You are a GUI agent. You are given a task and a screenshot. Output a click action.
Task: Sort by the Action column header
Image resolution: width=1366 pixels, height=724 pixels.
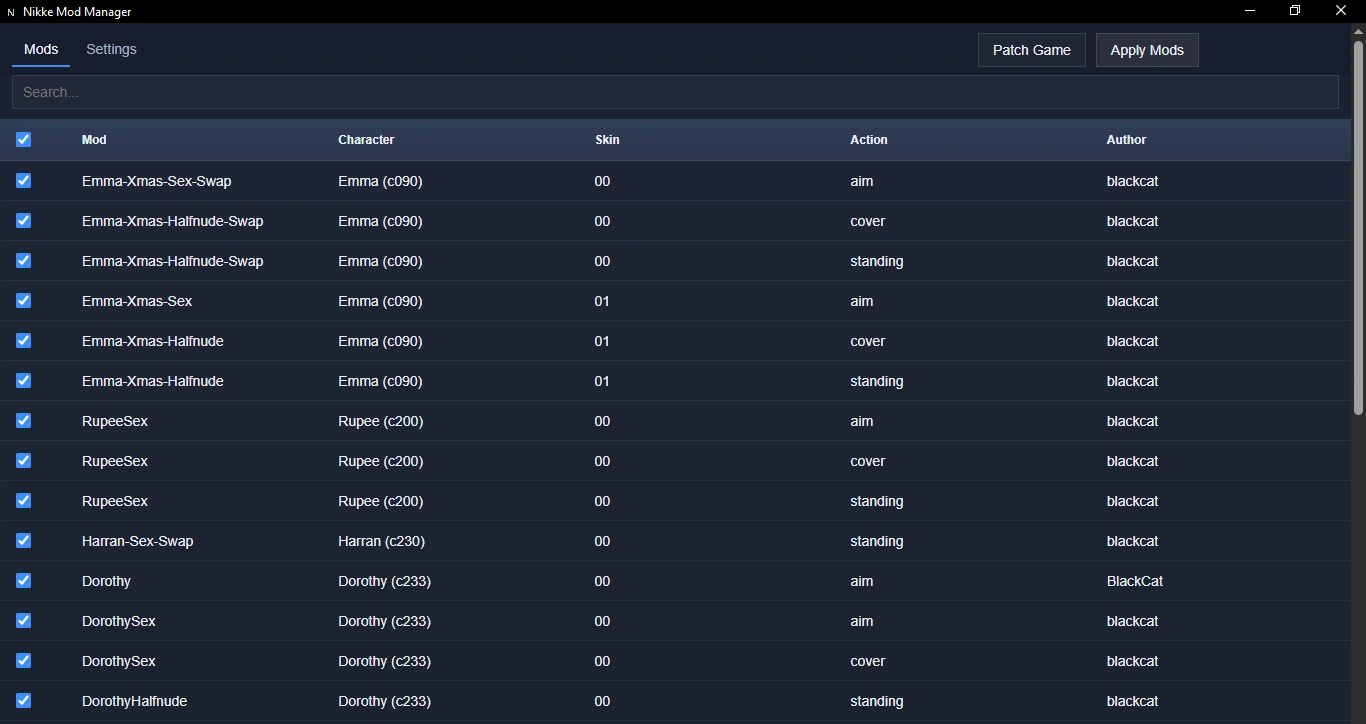click(x=869, y=140)
